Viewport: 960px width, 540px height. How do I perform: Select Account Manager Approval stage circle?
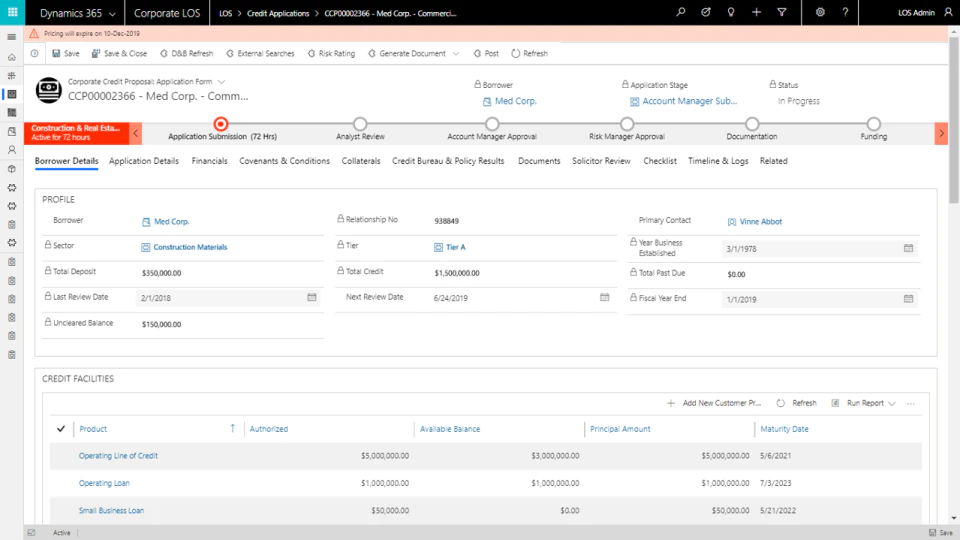(492, 124)
